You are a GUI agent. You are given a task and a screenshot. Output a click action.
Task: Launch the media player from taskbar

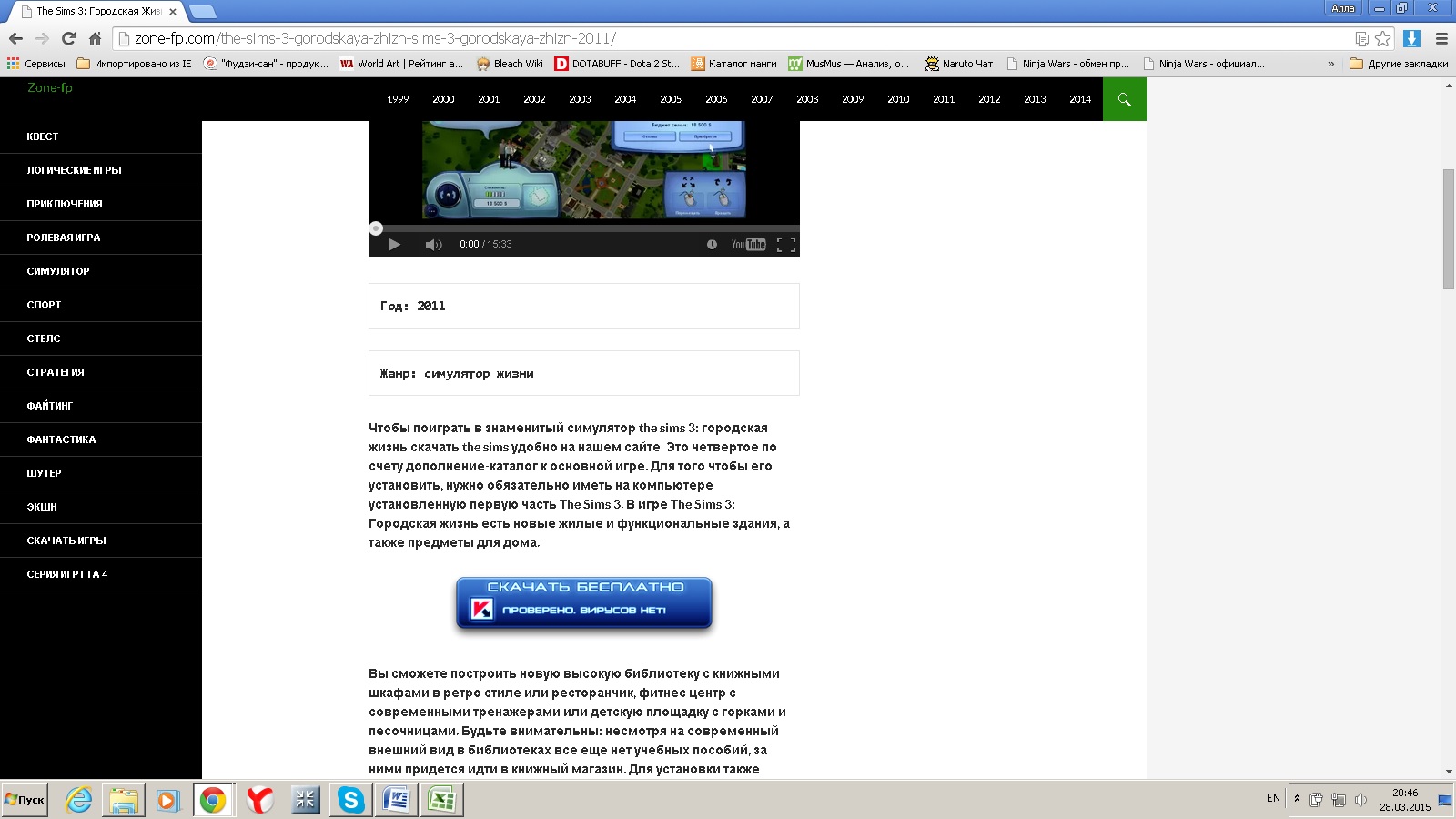point(167,800)
